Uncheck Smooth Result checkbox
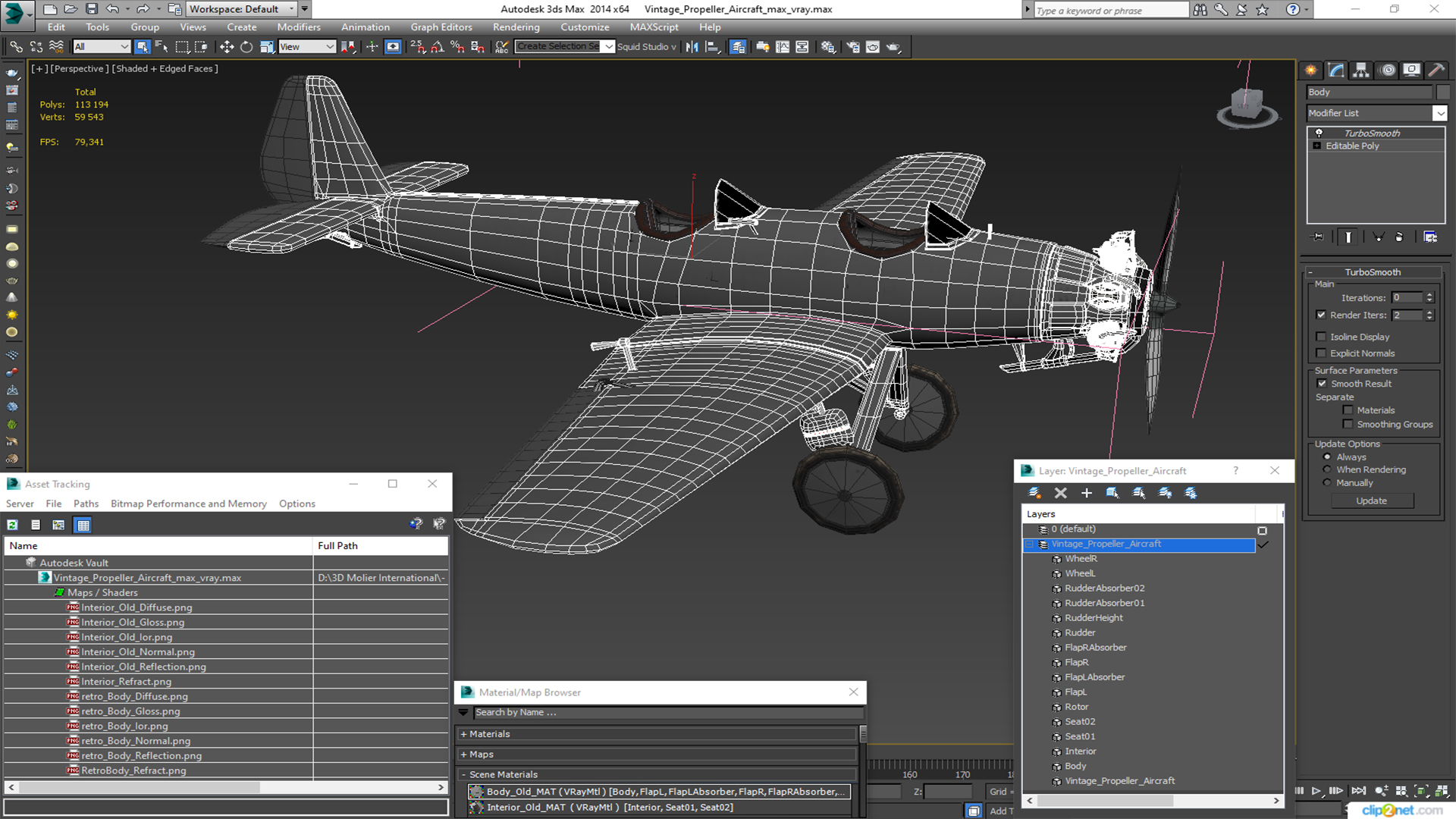This screenshot has height=819, width=1456. coord(1322,384)
